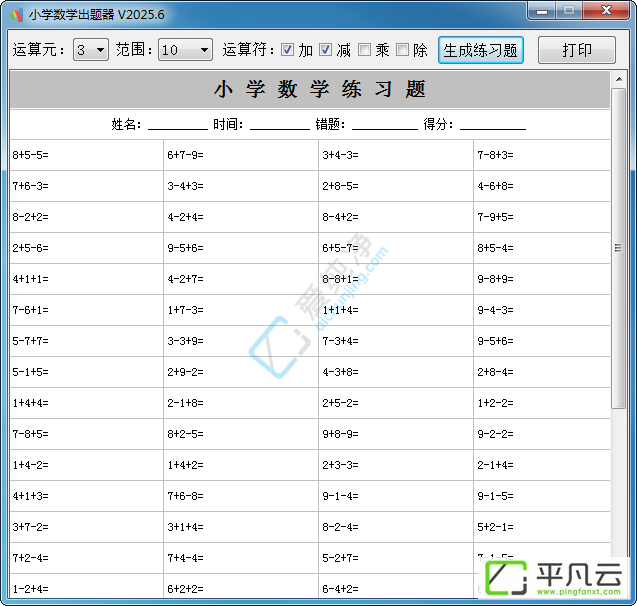Select the 4-3+8= problem cell
The image size is (637, 606).
point(396,372)
